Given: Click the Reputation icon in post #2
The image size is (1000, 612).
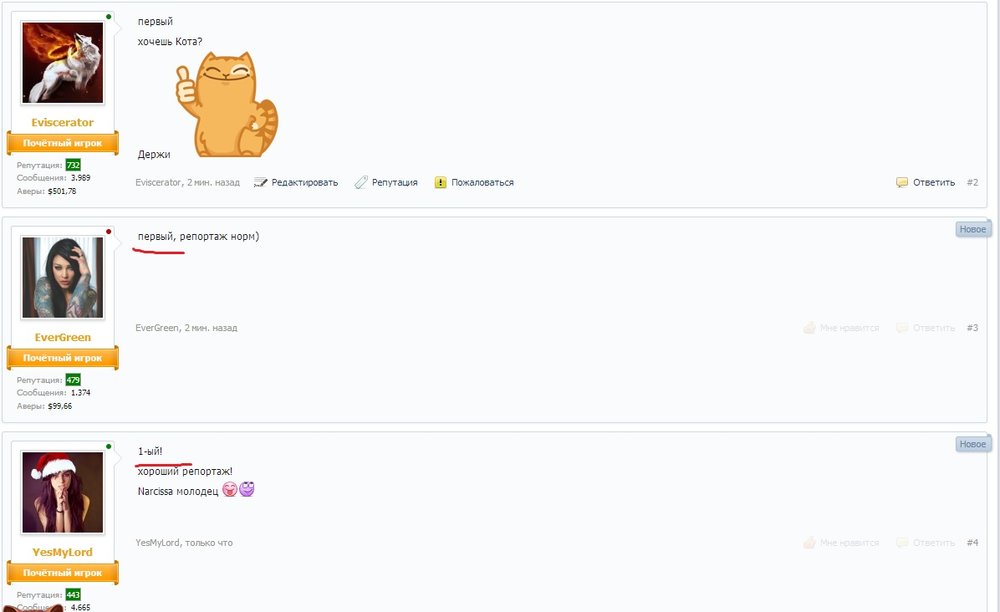Looking at the screenshot, I should (361, 182).
